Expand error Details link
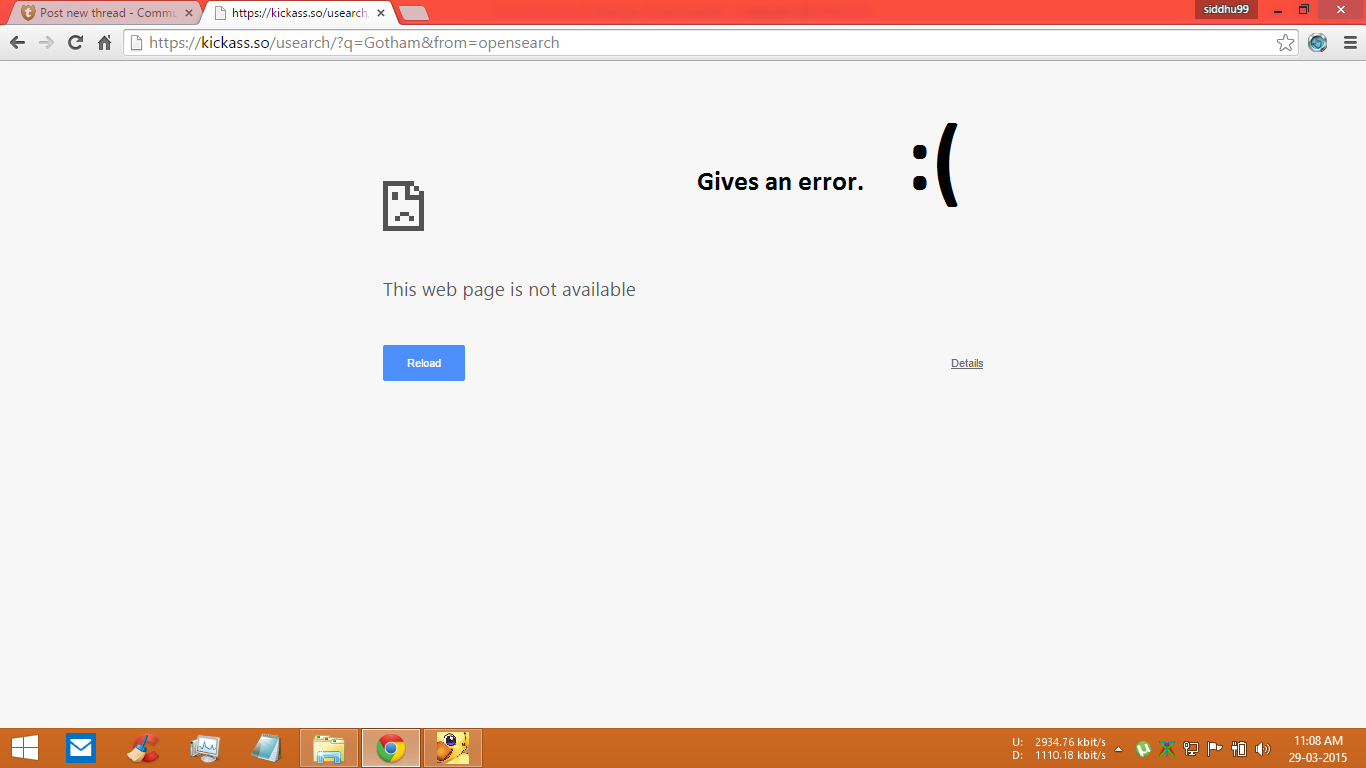Image resolution: width=1366 pixels, height=768 pixels. click(x=966, y=364)
